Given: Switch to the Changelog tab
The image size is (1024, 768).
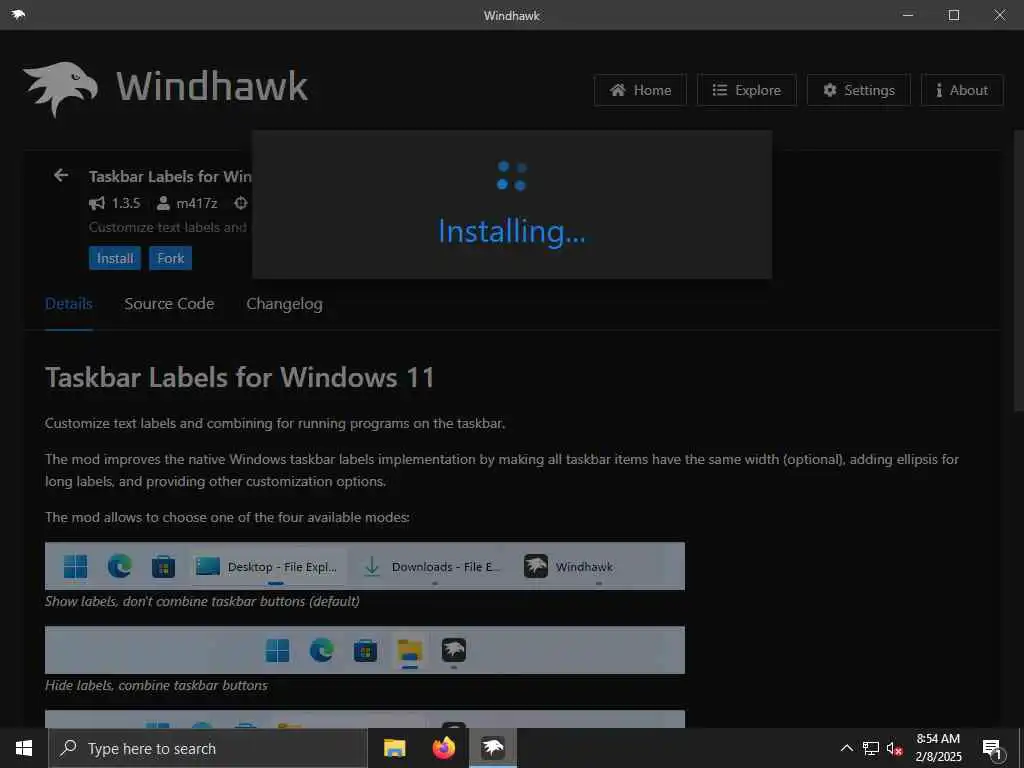Looking at the screenshot, I should coord(284,304).
